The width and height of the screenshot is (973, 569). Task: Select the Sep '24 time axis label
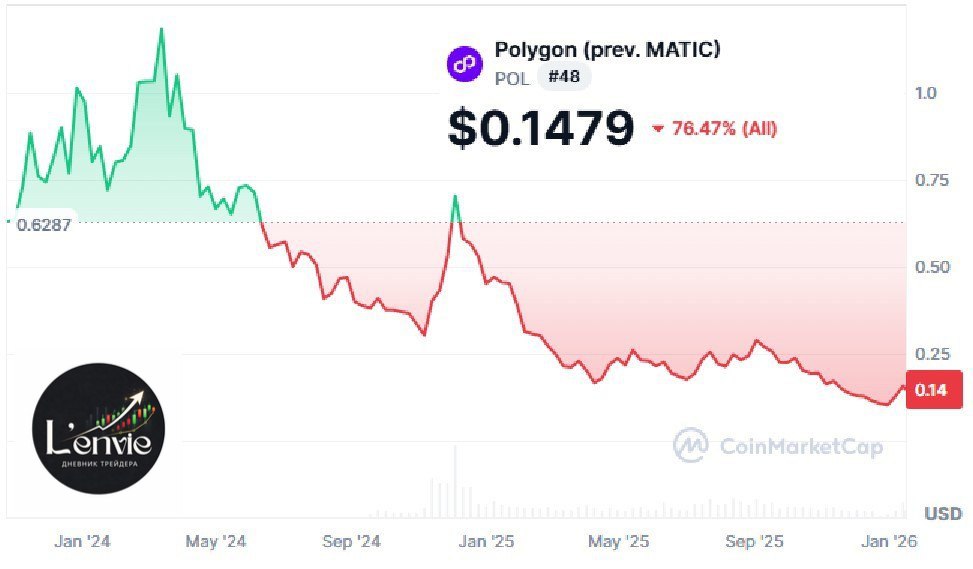point(351,541)
